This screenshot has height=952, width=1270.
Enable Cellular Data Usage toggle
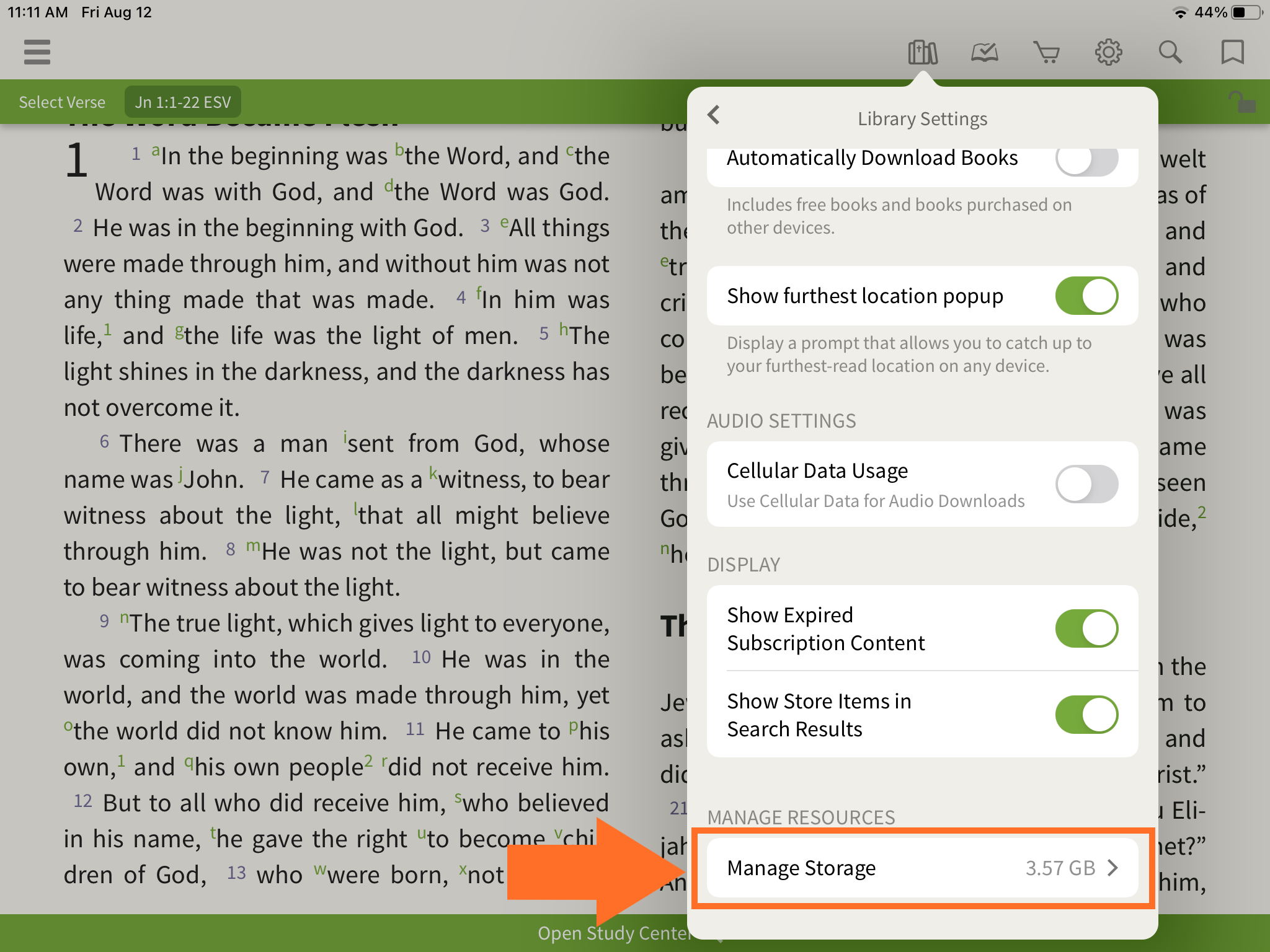point(1086,484)
